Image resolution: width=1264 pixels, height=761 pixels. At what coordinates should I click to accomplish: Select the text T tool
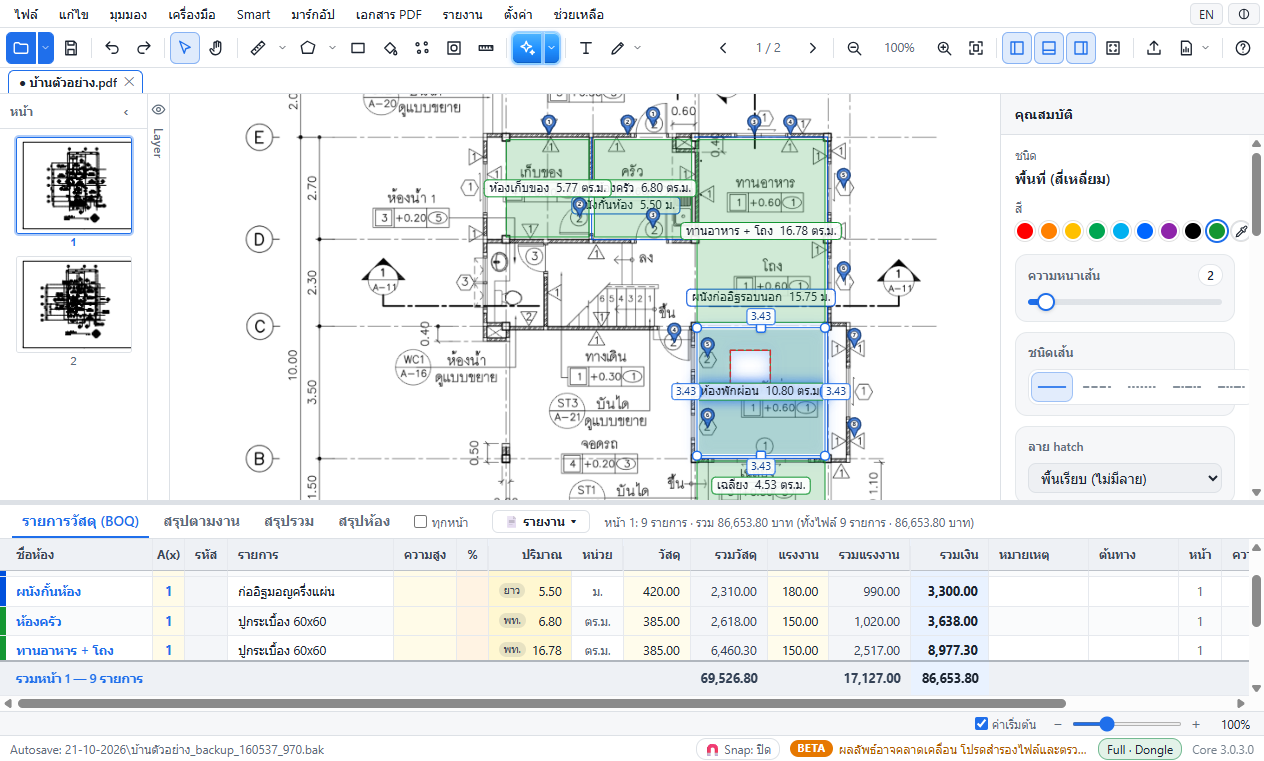586,48
